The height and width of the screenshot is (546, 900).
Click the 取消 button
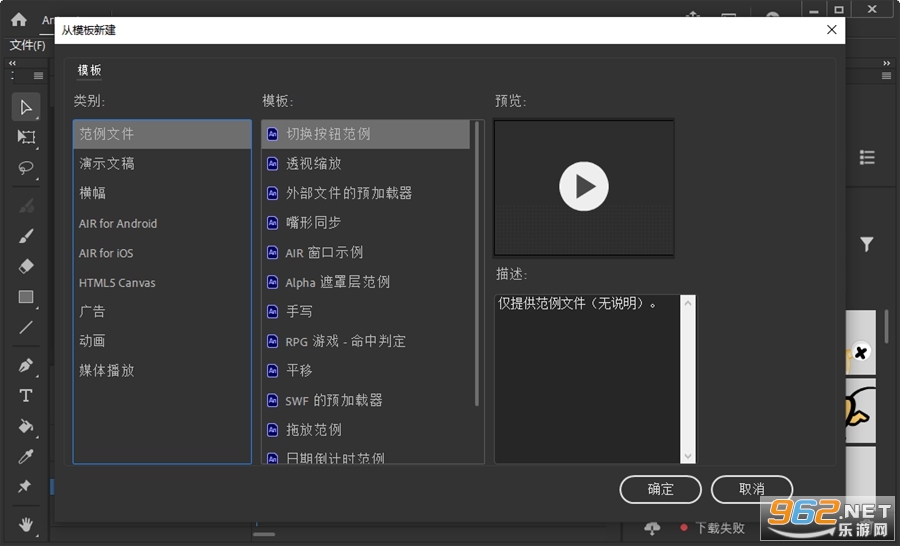(751, 489)
